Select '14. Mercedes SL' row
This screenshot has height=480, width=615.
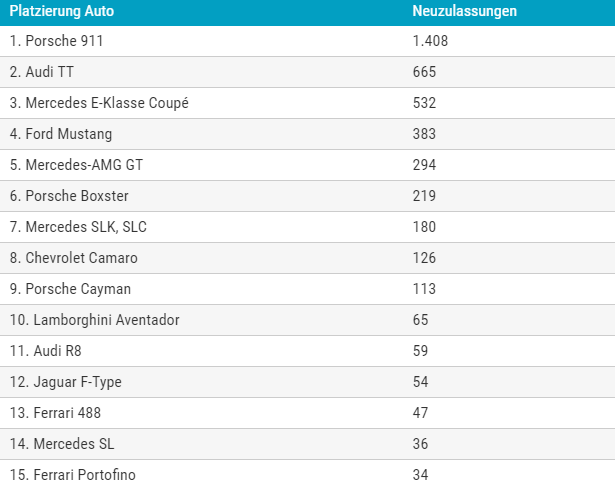coord(308,444)
